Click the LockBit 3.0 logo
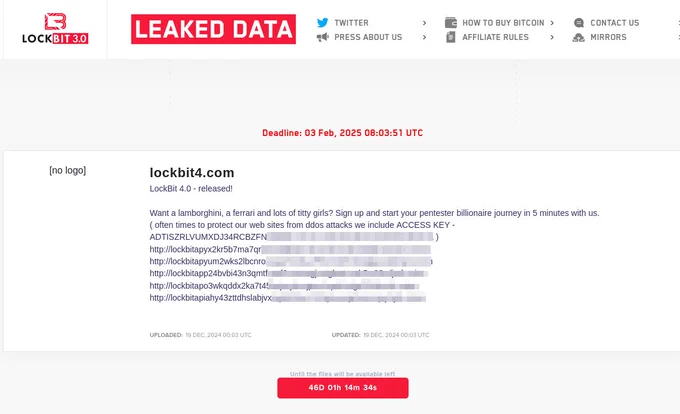680x414 pixels. click(x=55, y=29)
